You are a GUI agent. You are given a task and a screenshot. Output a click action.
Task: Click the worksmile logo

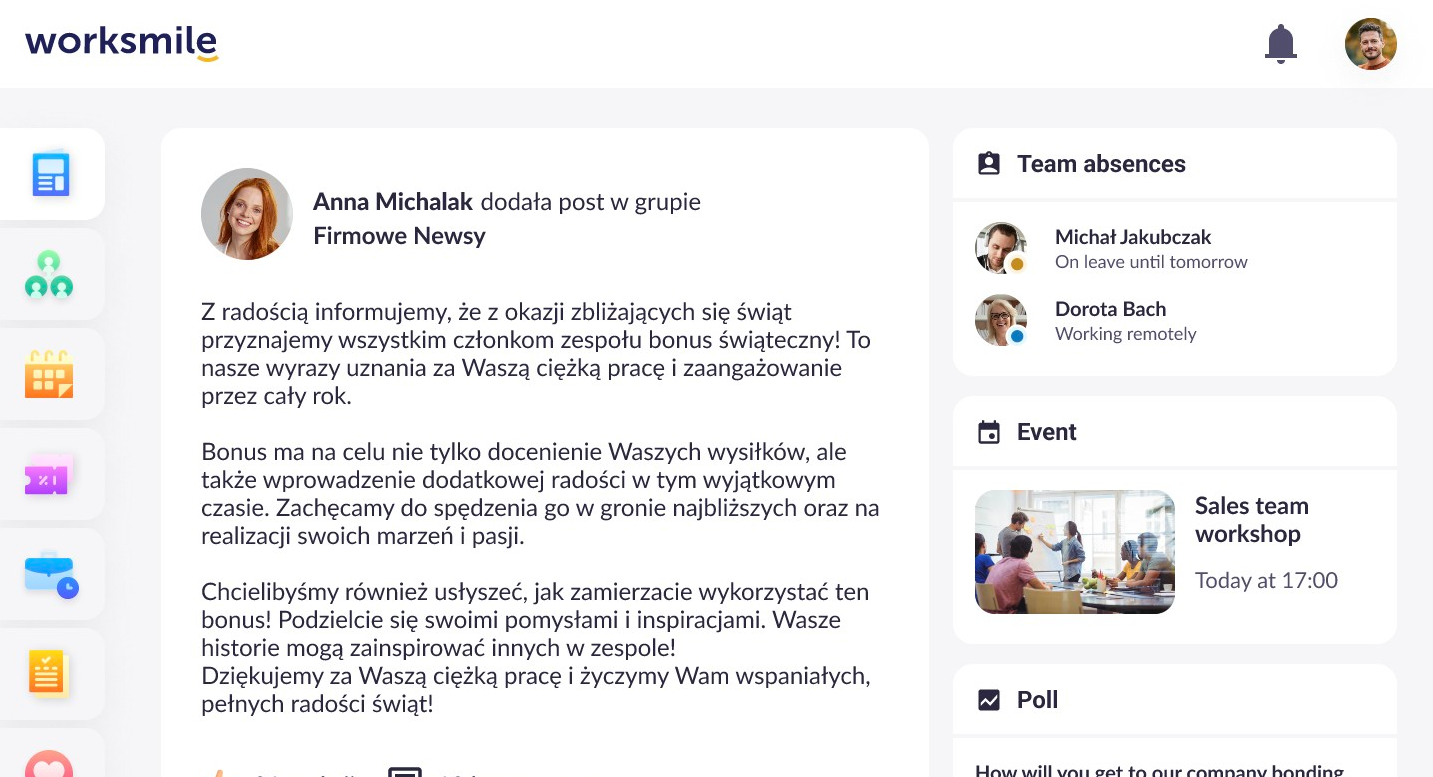(x=121, y=43)
